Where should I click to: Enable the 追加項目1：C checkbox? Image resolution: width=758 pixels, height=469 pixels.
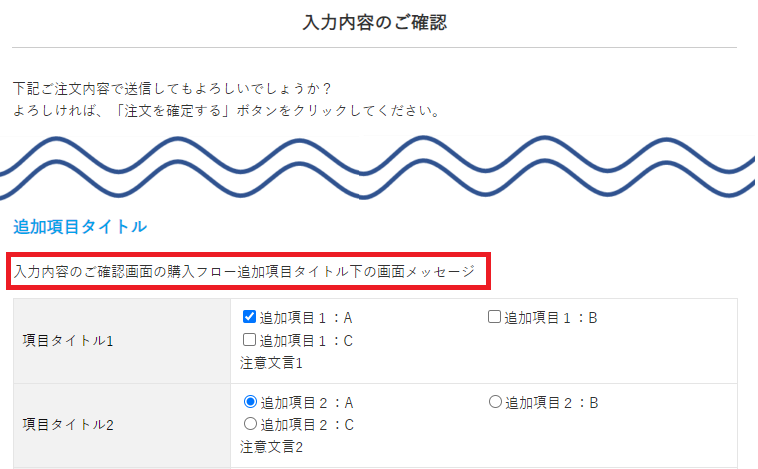[250, 340]
